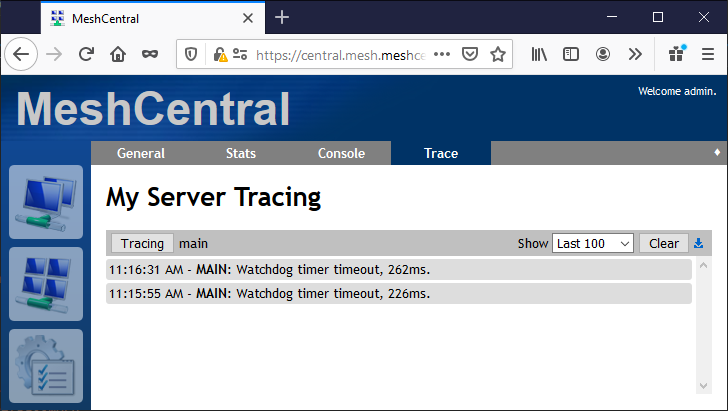Open the Library bookshelf icon
Screen dimensions: 728x411
539,54
